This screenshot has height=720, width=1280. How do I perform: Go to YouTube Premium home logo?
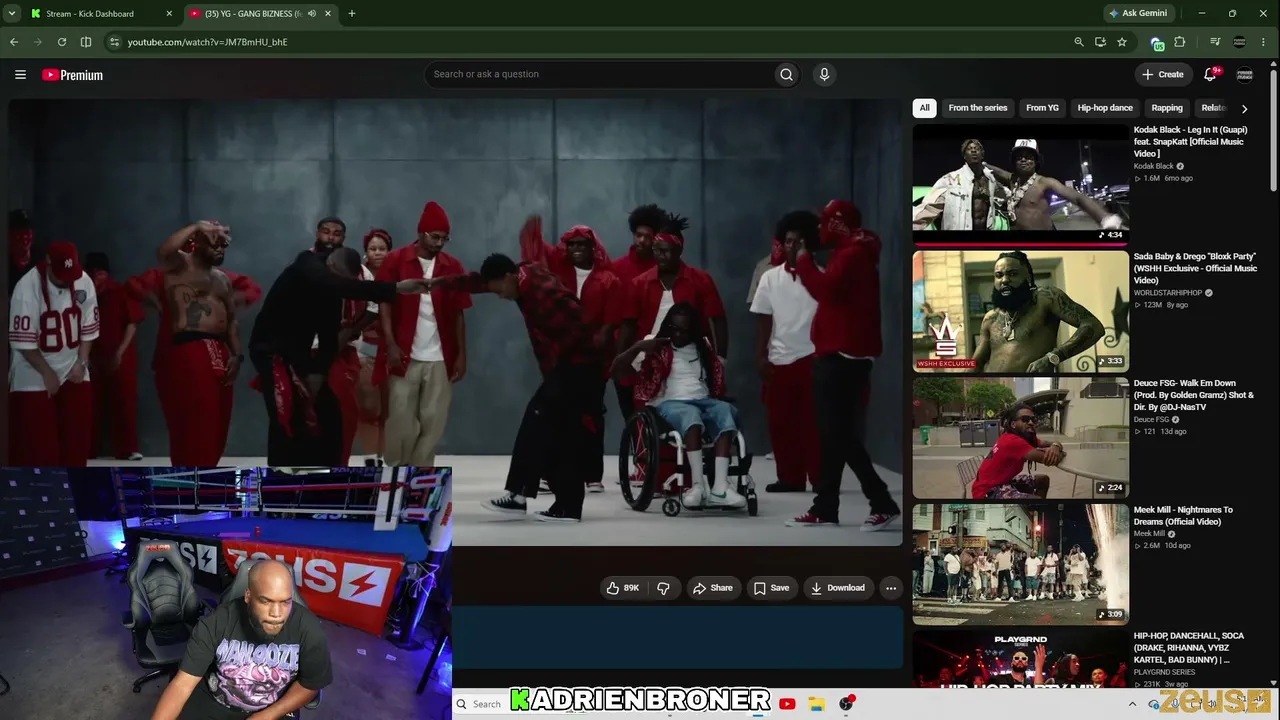(72, 75)
